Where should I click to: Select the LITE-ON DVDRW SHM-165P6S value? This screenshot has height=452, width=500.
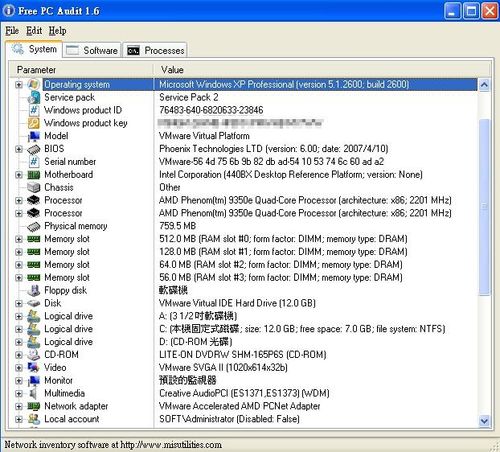[242, 355]
